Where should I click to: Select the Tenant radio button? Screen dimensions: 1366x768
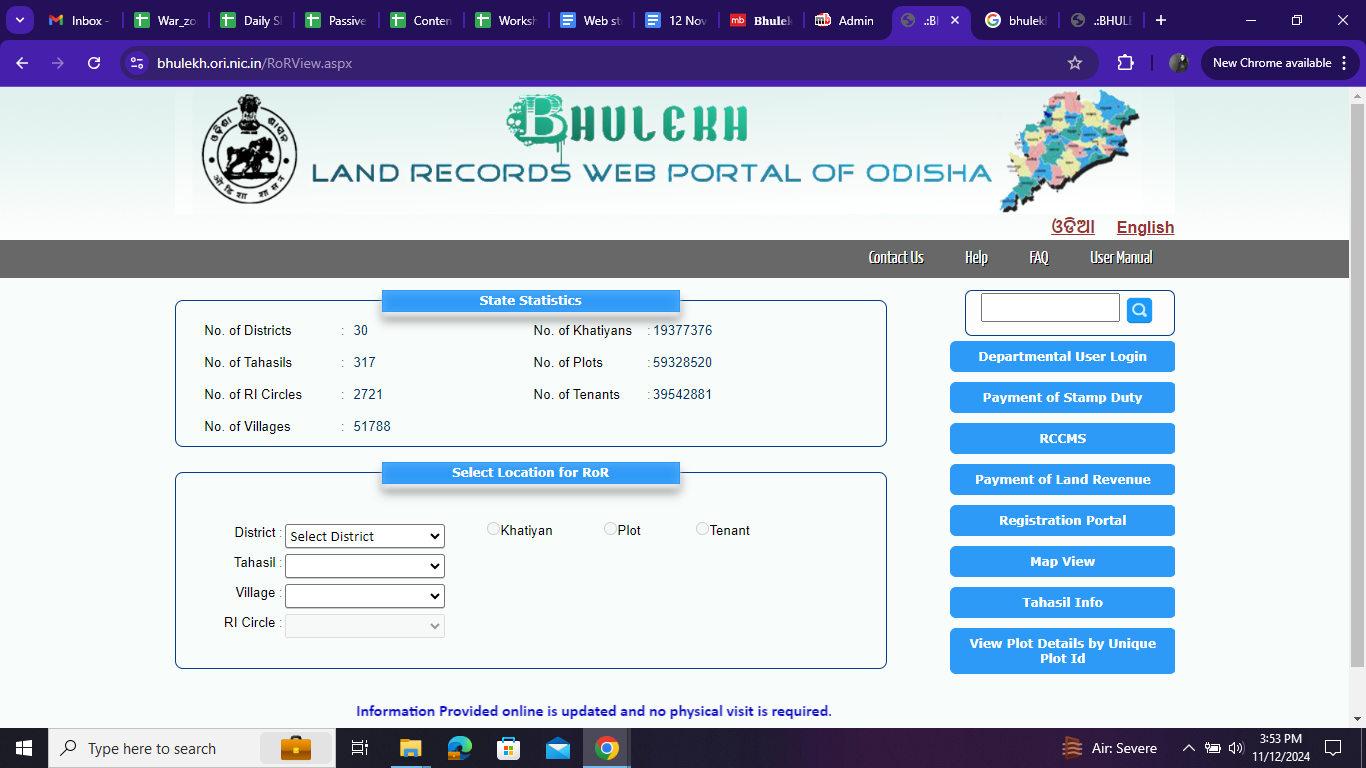(x=702, y=529)
